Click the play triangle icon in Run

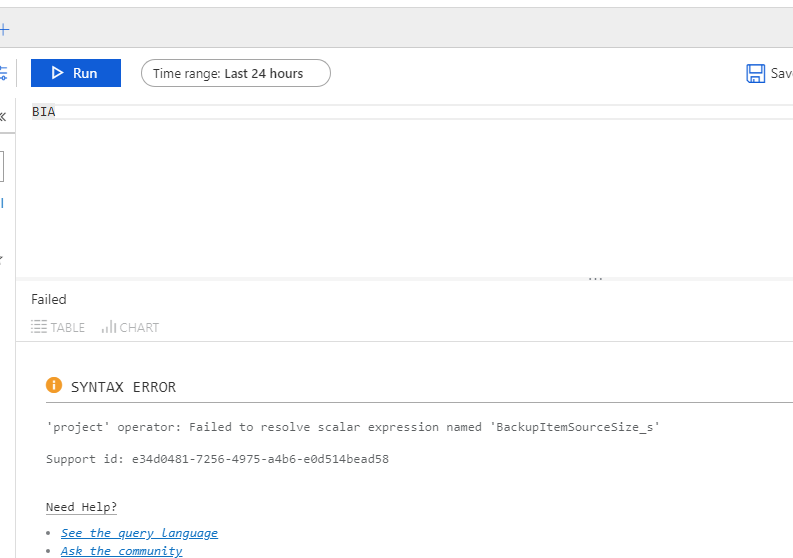tap(58, 73)
